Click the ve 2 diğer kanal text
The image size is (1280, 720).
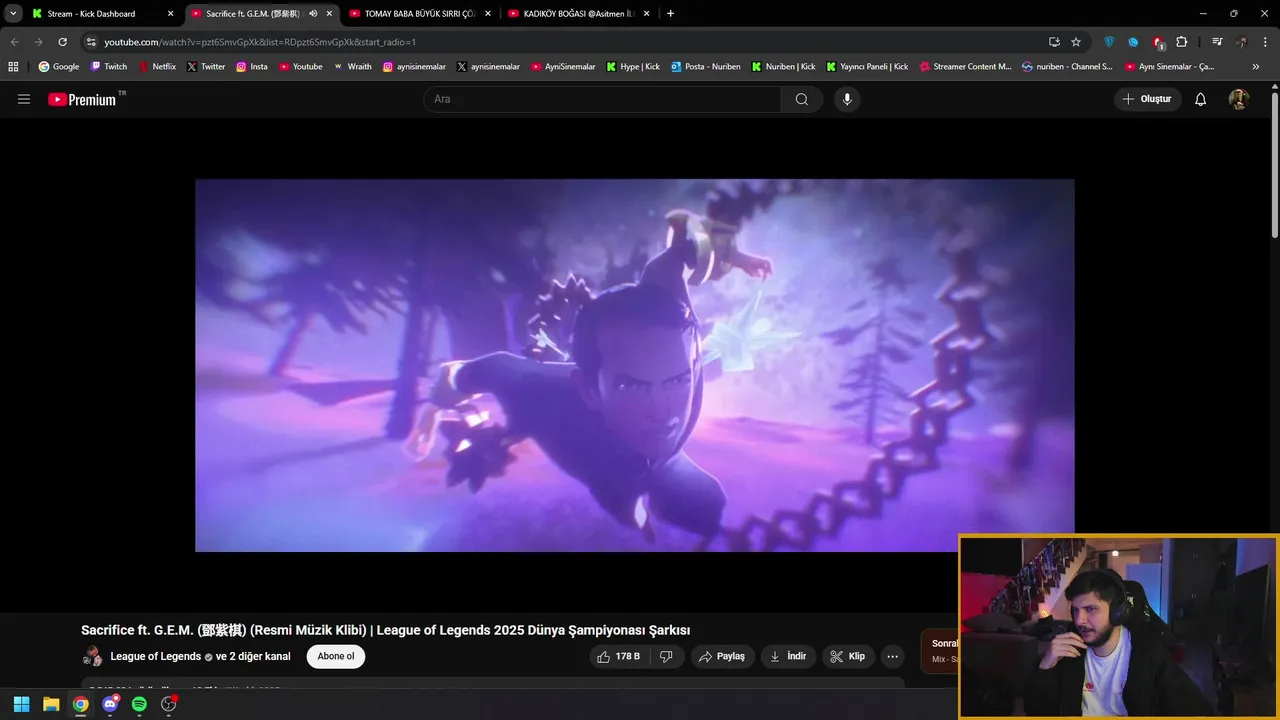click(253, 657)
